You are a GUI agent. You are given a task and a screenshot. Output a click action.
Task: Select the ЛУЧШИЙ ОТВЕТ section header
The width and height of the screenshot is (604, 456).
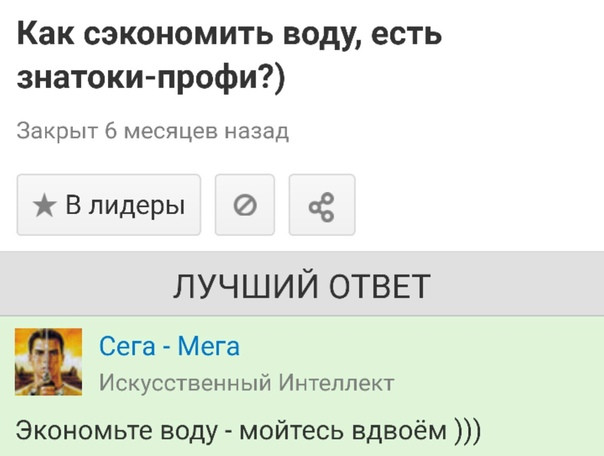[302, 284]
